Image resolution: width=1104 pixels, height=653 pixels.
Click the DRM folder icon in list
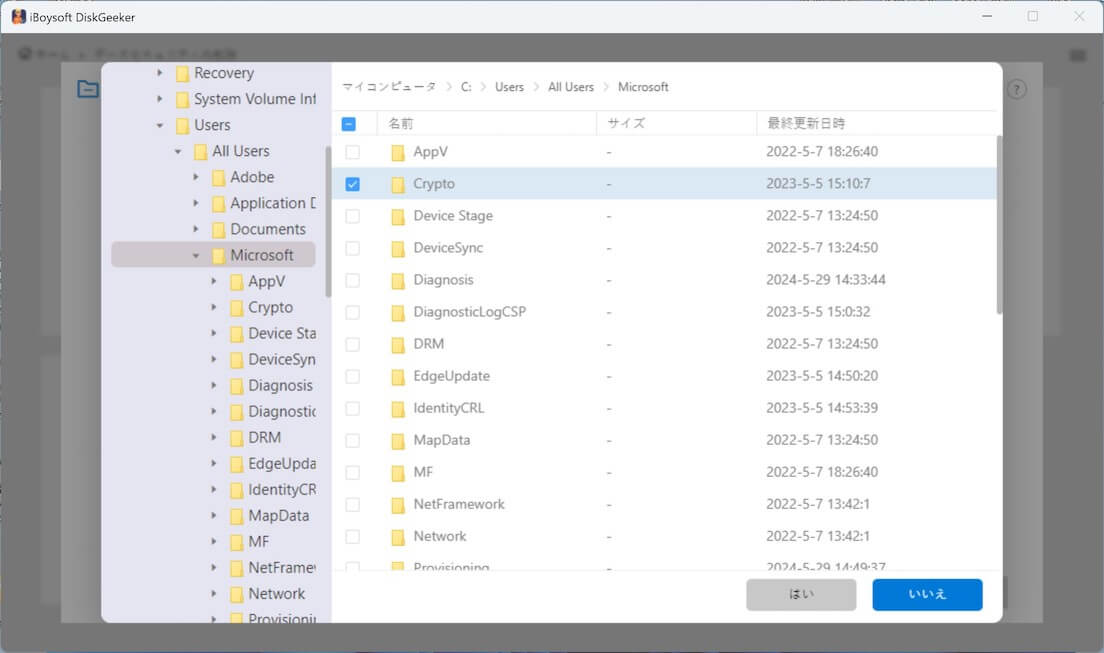click(398, 344)
